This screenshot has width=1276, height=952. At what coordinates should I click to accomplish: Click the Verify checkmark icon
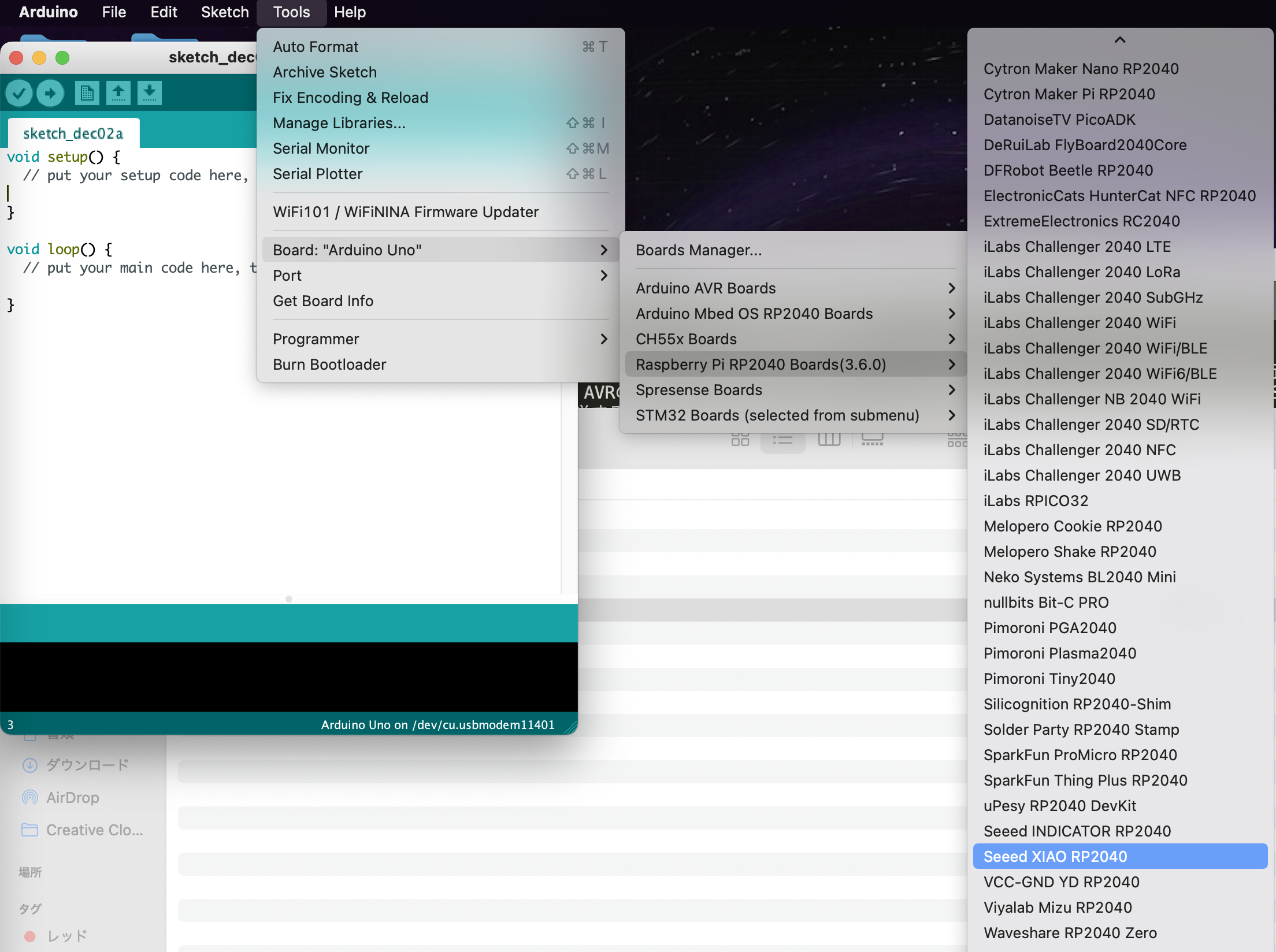[x=19, y=93]
